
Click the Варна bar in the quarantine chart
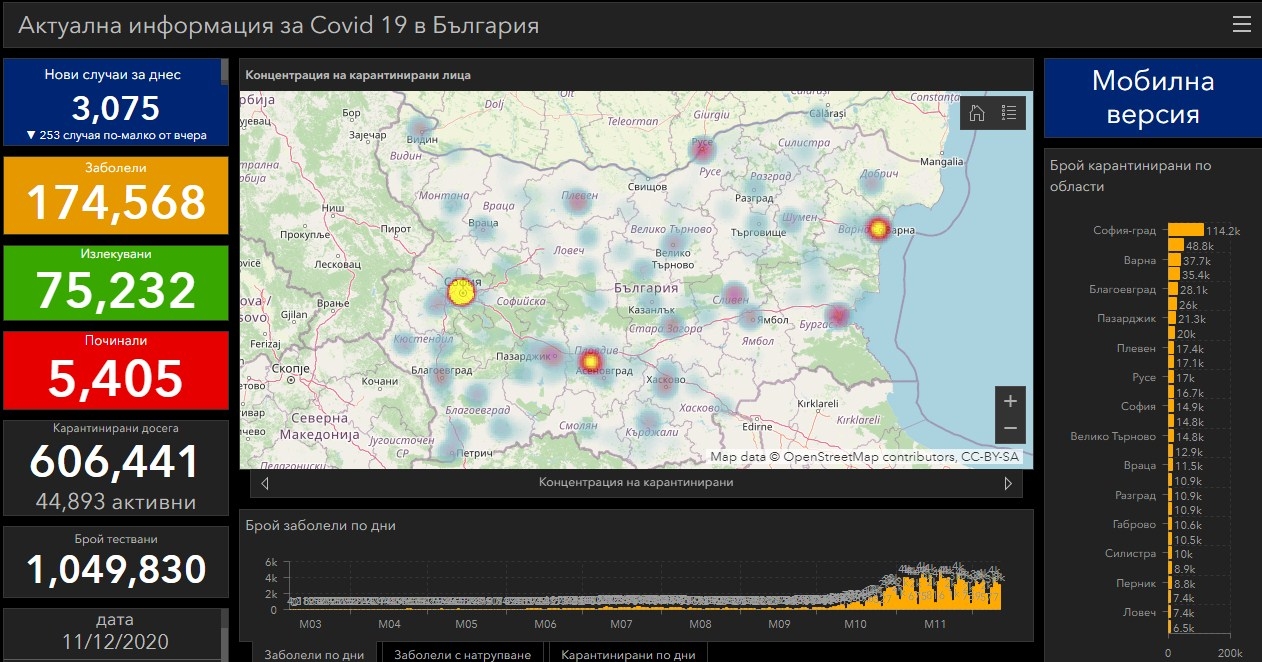click(1174, 260)
